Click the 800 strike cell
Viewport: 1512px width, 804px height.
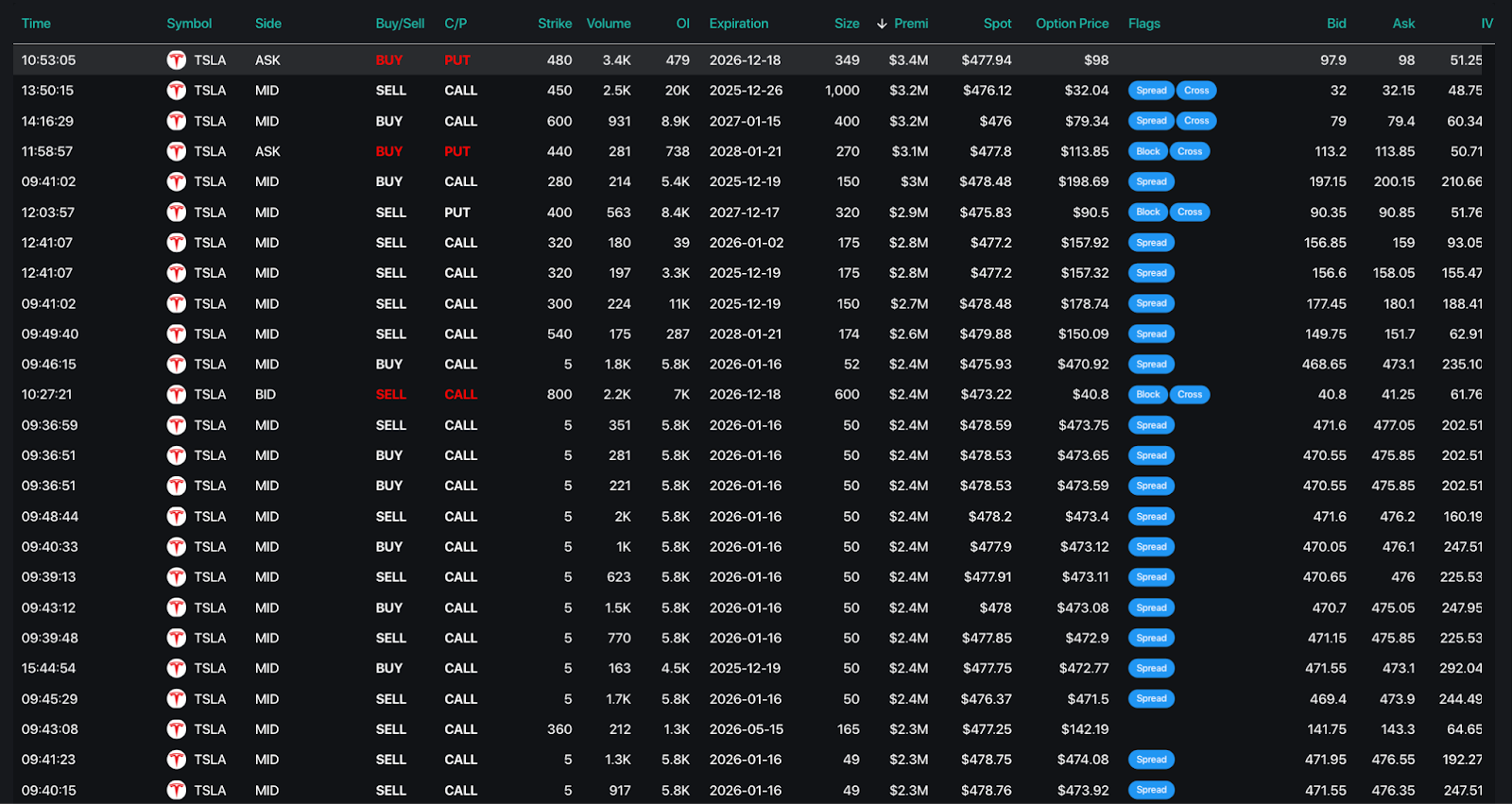(559, 395)
